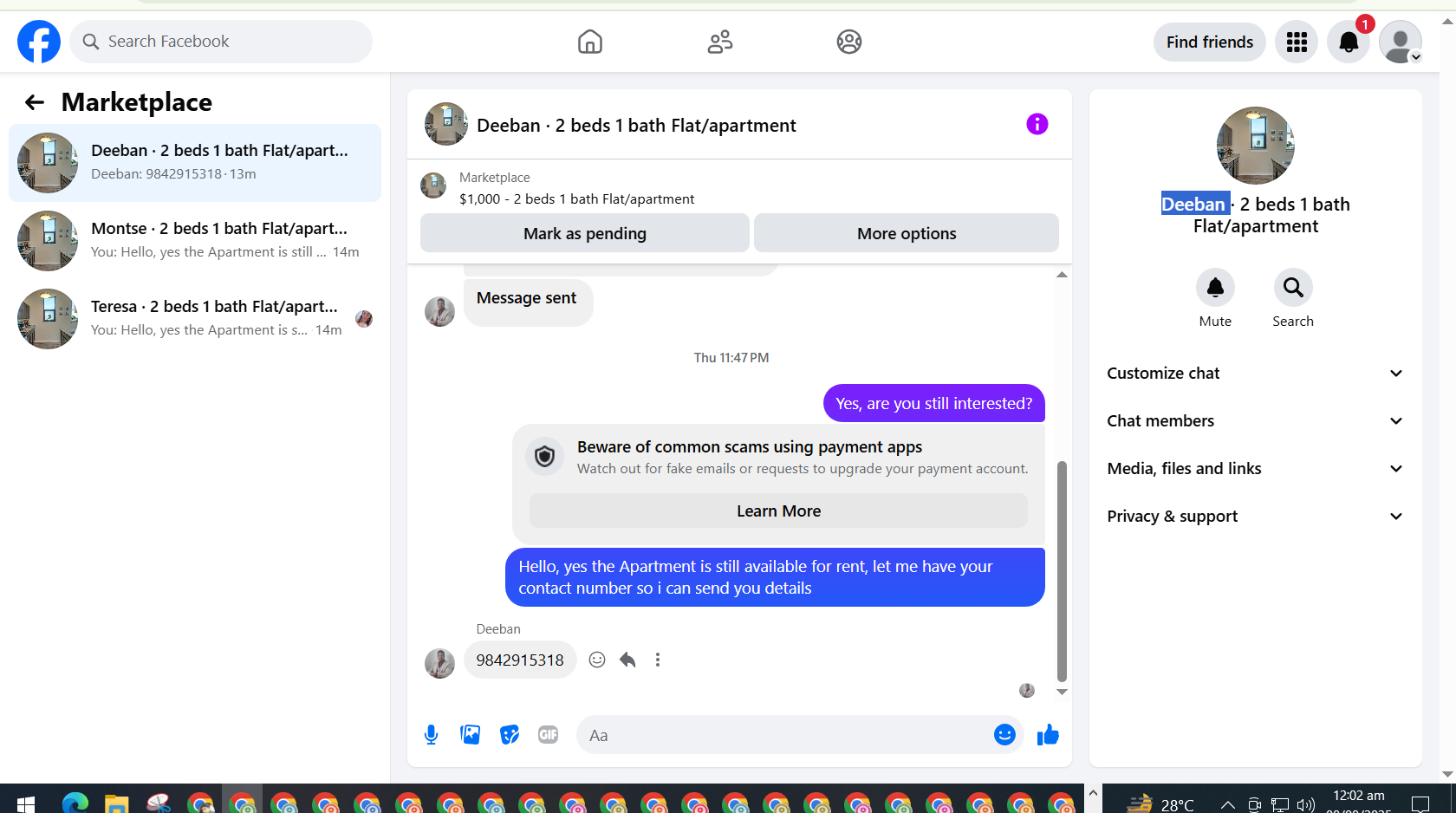Choose a GIF
This screenshot has width=1456, height=813.
pyautogui.click(x=548, y=735)
